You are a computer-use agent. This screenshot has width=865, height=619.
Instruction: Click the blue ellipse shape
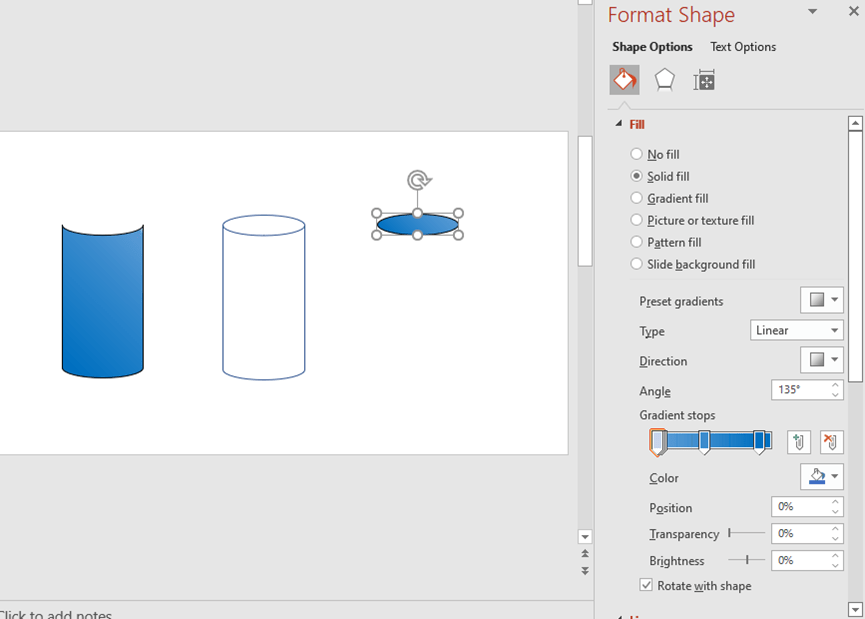tap(418, 225)
